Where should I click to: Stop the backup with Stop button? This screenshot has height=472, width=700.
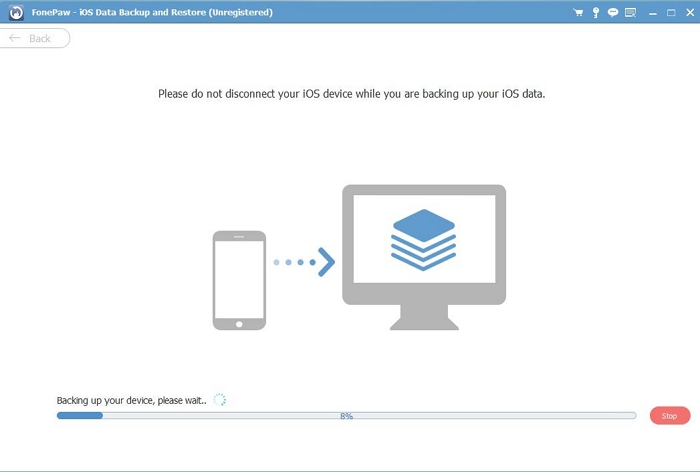(x=670, y=416)
